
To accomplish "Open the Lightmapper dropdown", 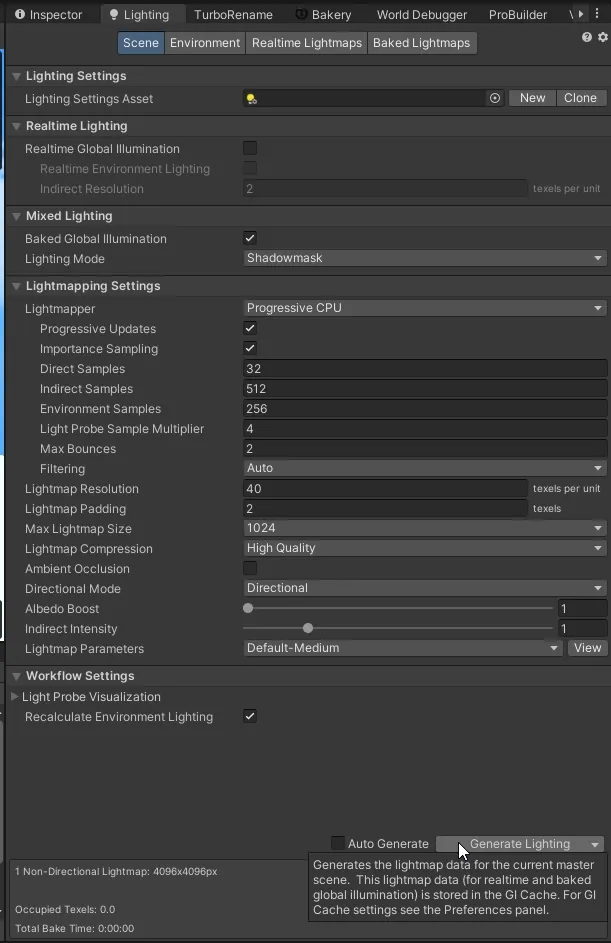I will click(425, 308).
